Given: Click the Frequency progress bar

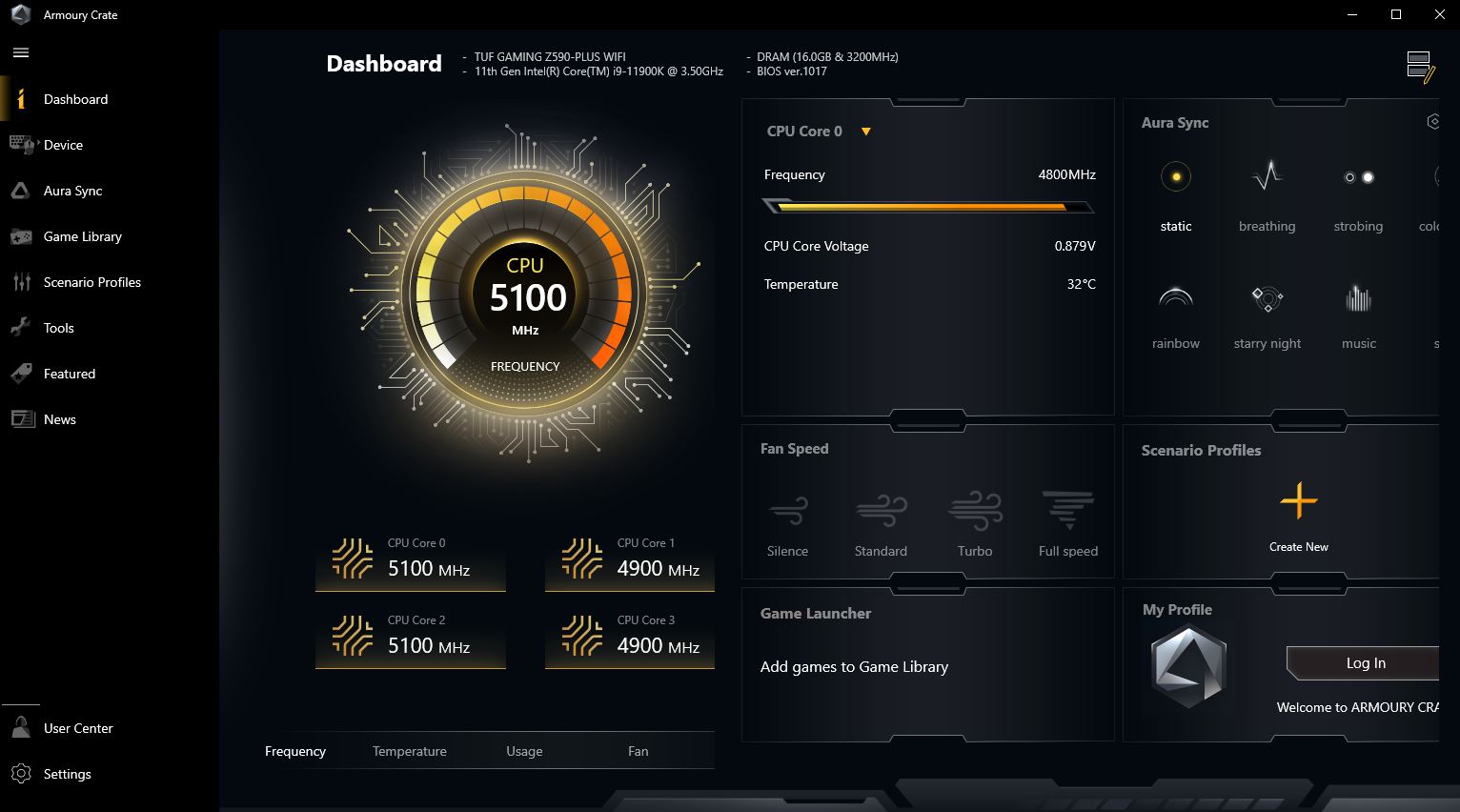Looking at the screenshot, I should pos(928,206).
